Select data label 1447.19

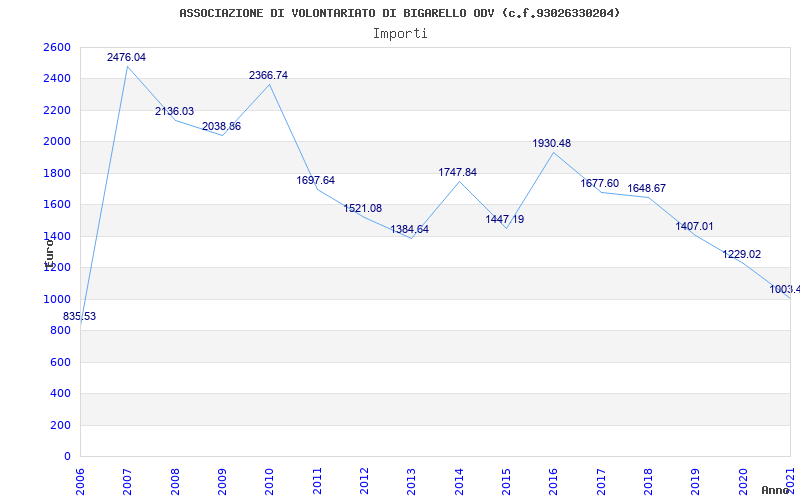pos(505,219)
